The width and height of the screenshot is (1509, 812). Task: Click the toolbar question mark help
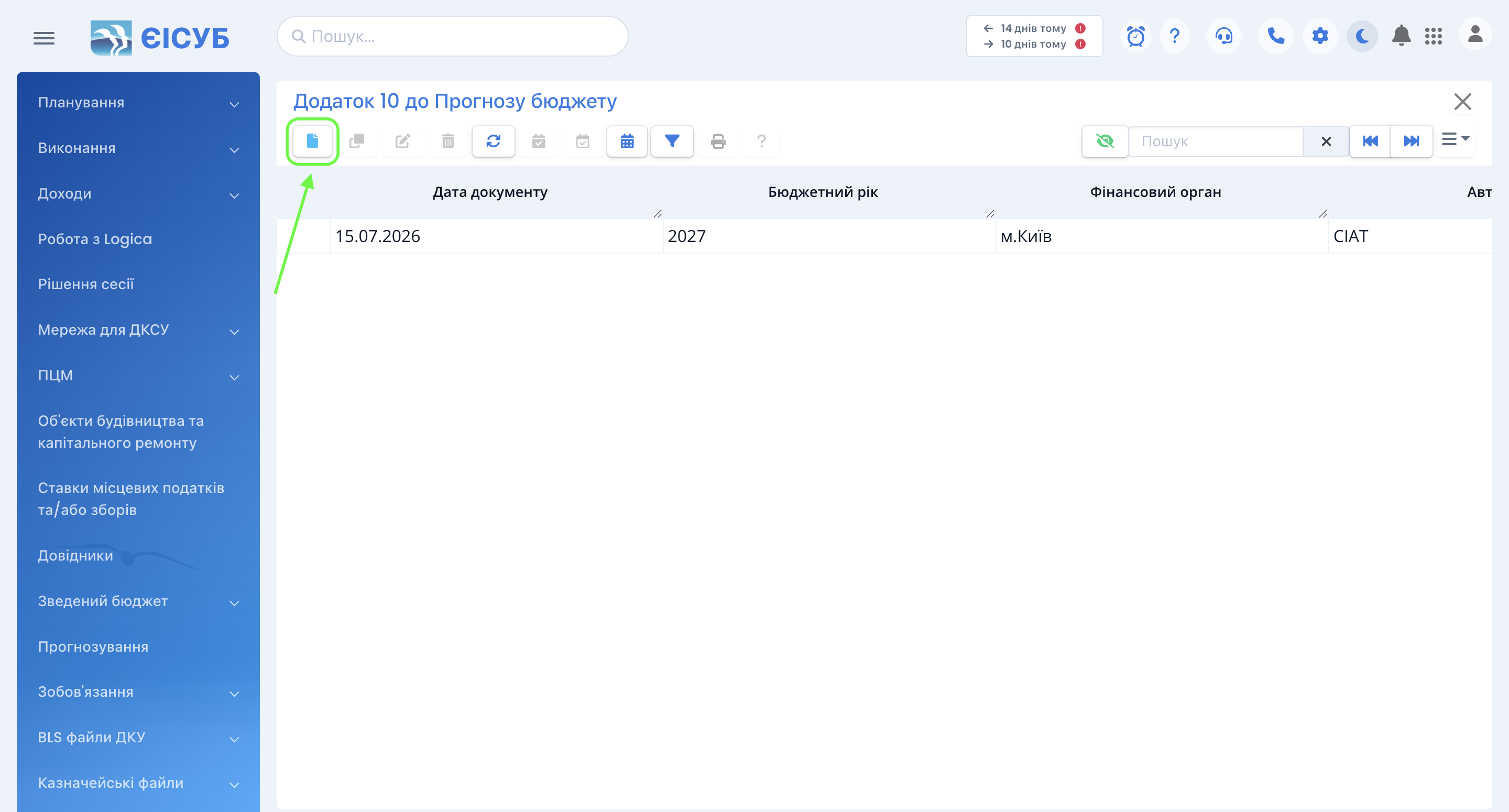pos(761,141)
